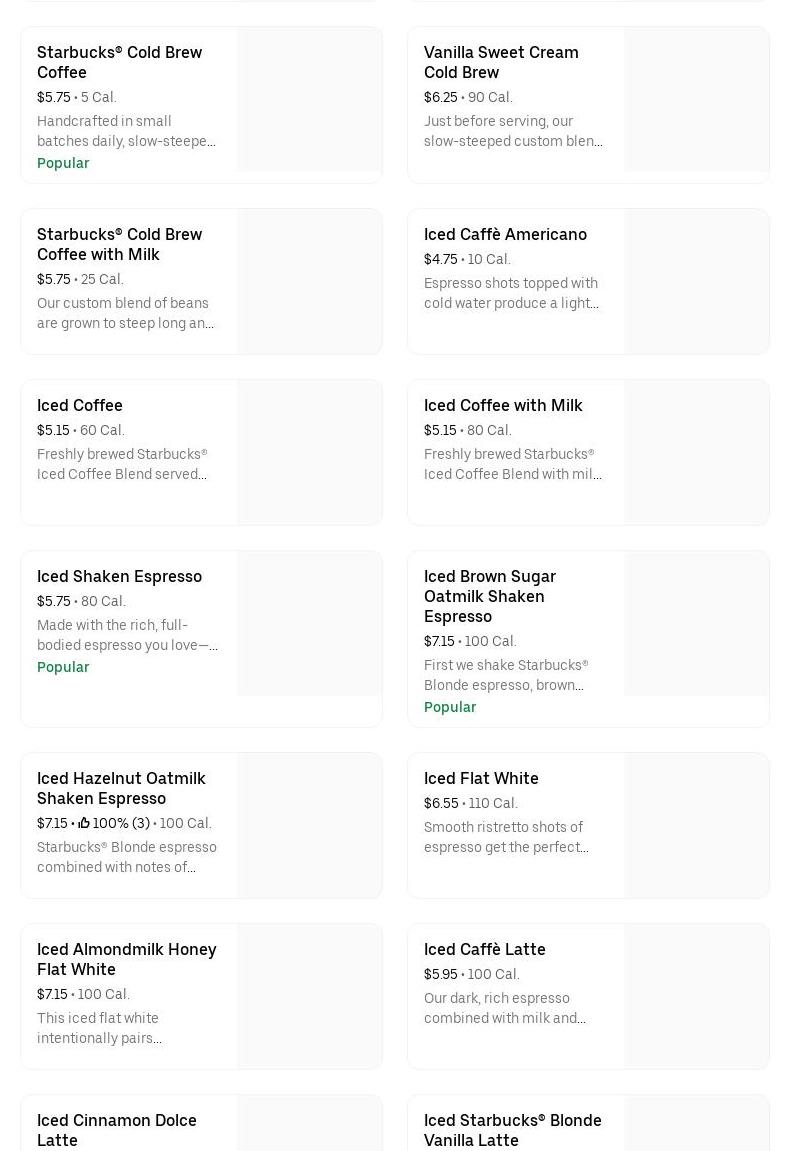
Task: Click the Iced Caffè Americano description text
Action: tap(511, 293)
